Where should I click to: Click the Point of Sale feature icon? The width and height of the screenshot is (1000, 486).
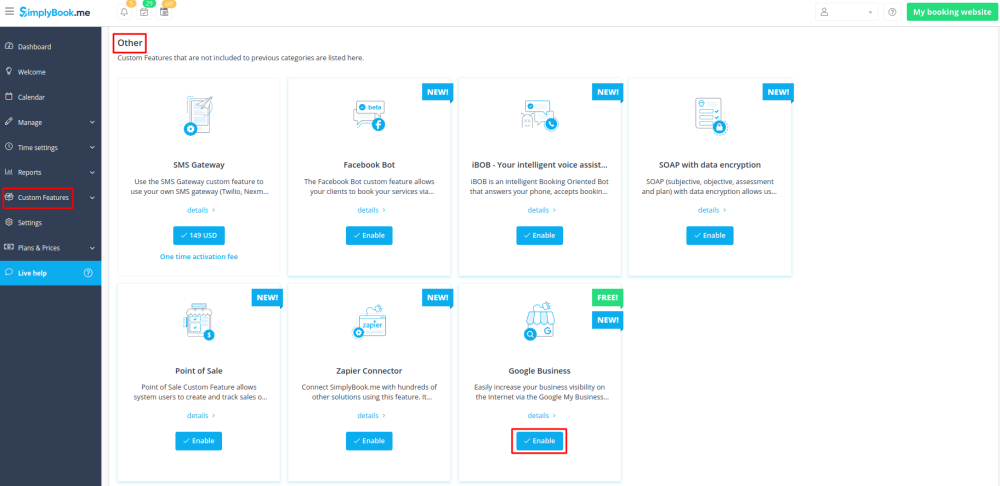(x=198, y=321)
